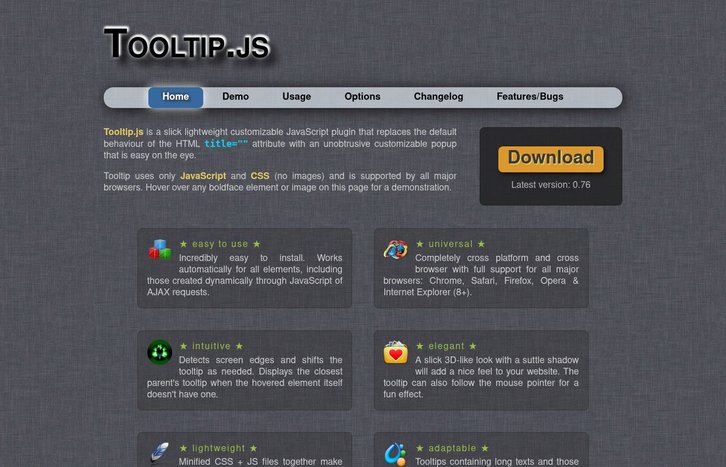Click the cyan title="" code text
726x467 pixels.
tap(226, 143)
